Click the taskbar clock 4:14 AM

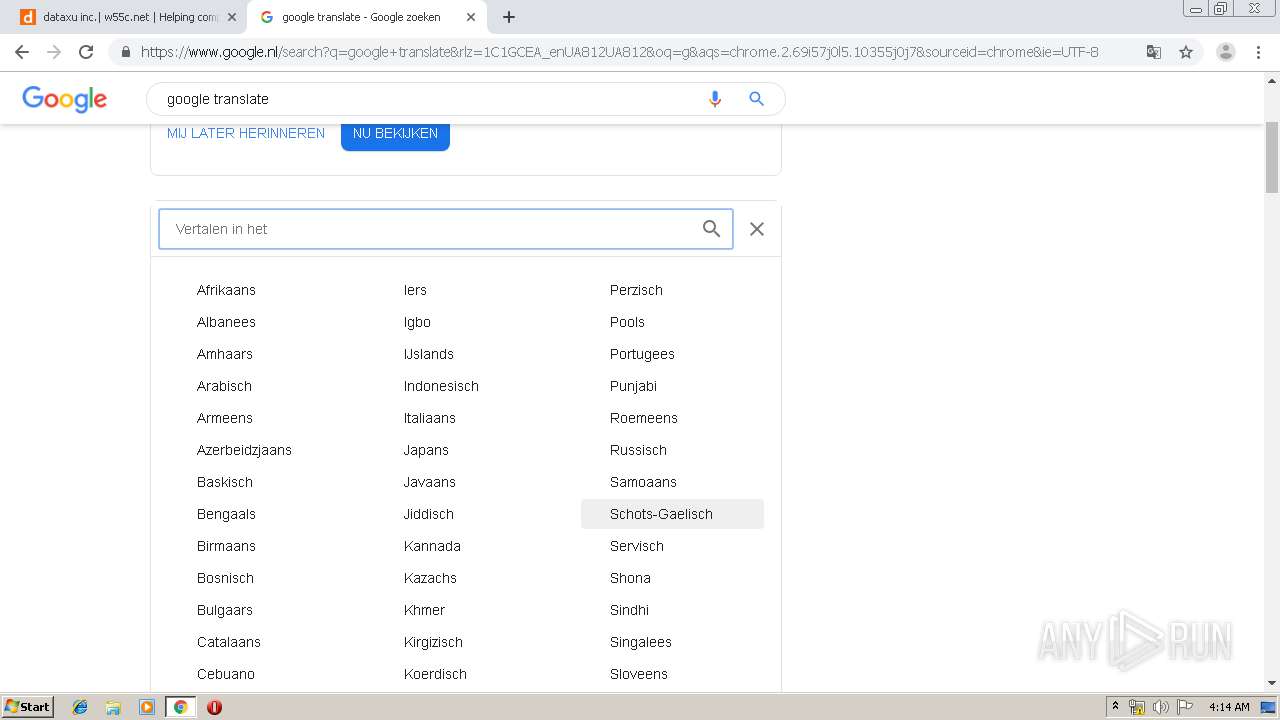pos(1229,707)
